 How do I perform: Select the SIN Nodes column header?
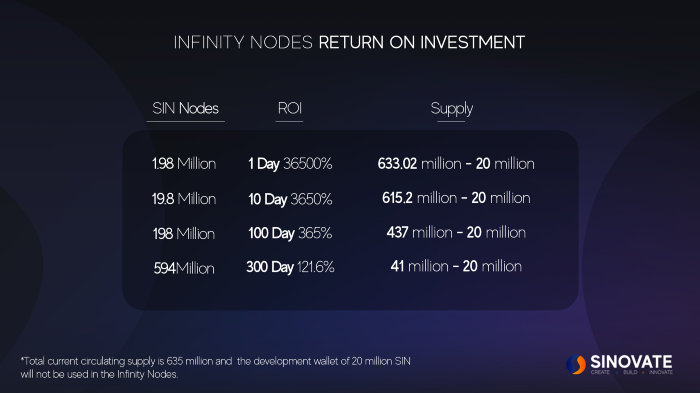(x=185, y=109)
